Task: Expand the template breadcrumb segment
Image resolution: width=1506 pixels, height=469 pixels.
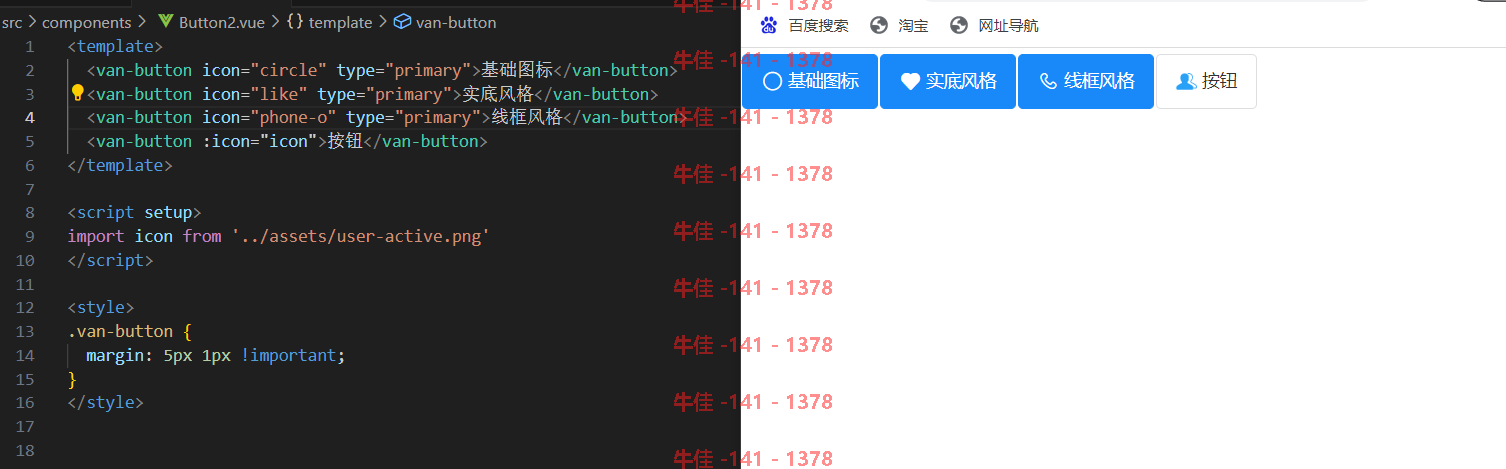Action: (x=340, y=22)
